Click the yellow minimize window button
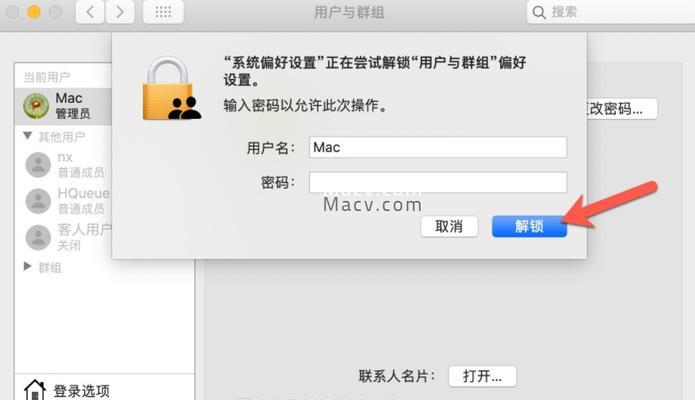The width and height of the screenshot is (695, 400). 34,12
